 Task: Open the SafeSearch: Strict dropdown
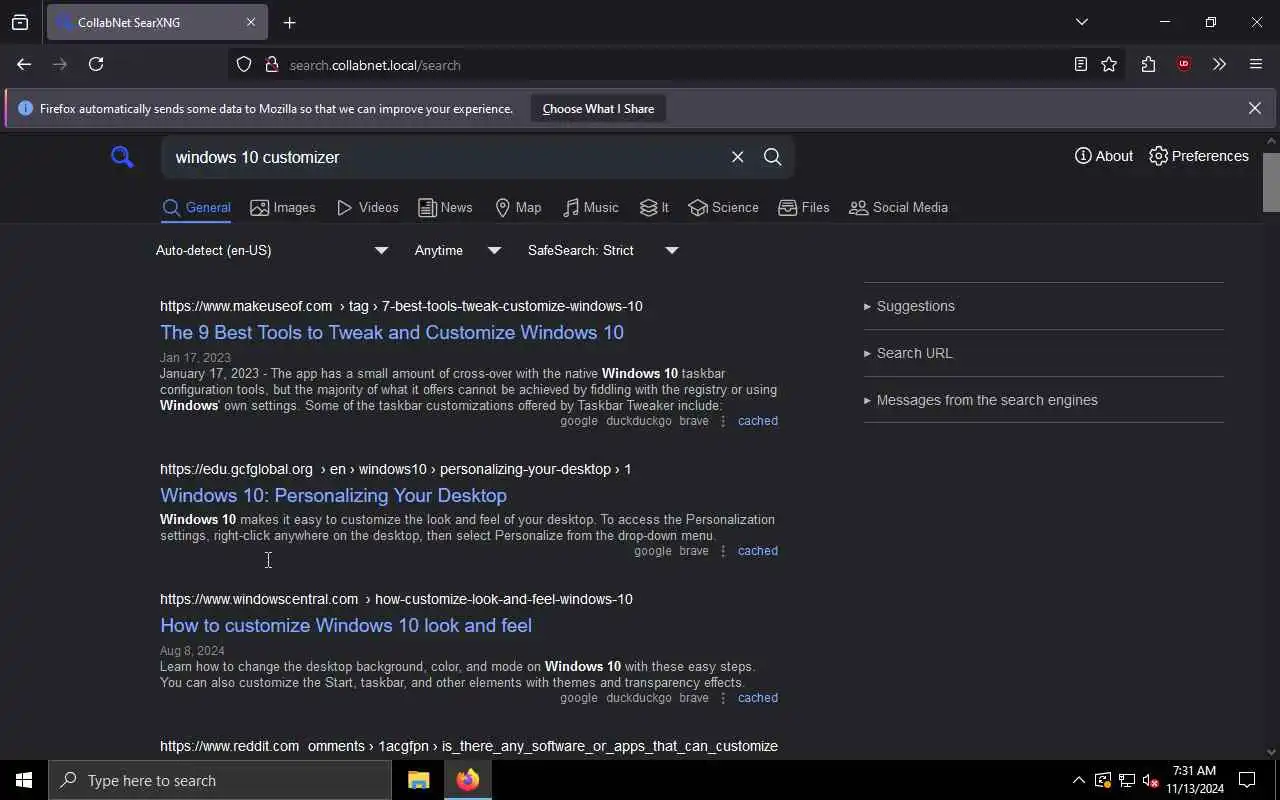click(x=603, y=250)
